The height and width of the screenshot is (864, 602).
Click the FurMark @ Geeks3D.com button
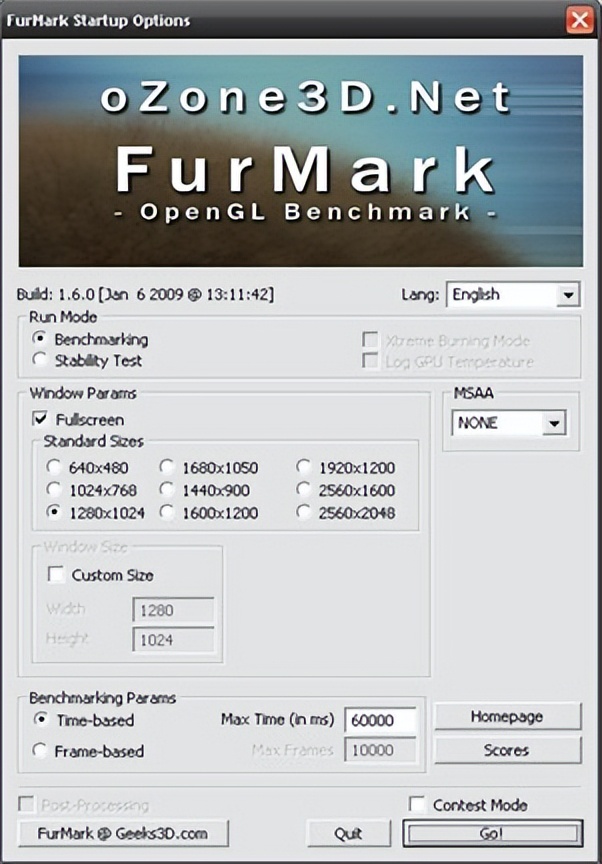[123, 834]
